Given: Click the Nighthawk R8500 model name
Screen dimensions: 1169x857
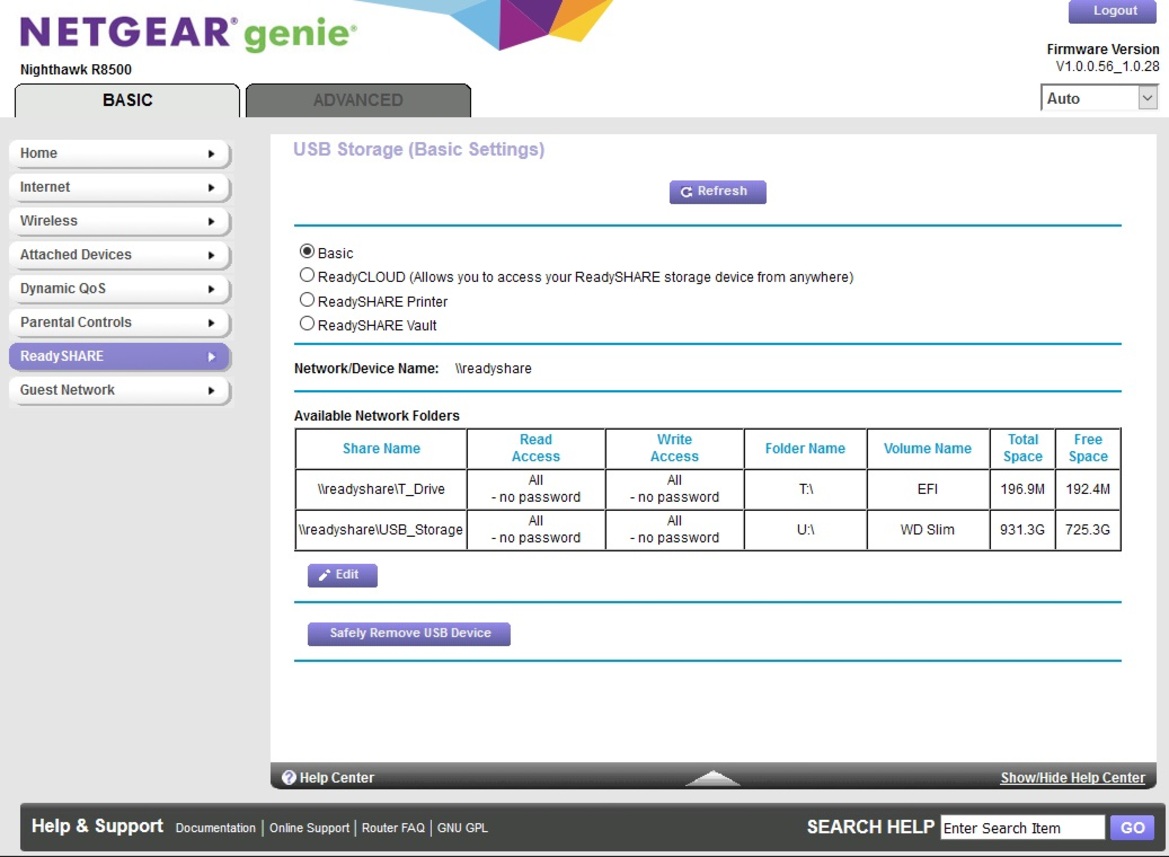Looking at the screenshot, I should (x=75, y=69).
